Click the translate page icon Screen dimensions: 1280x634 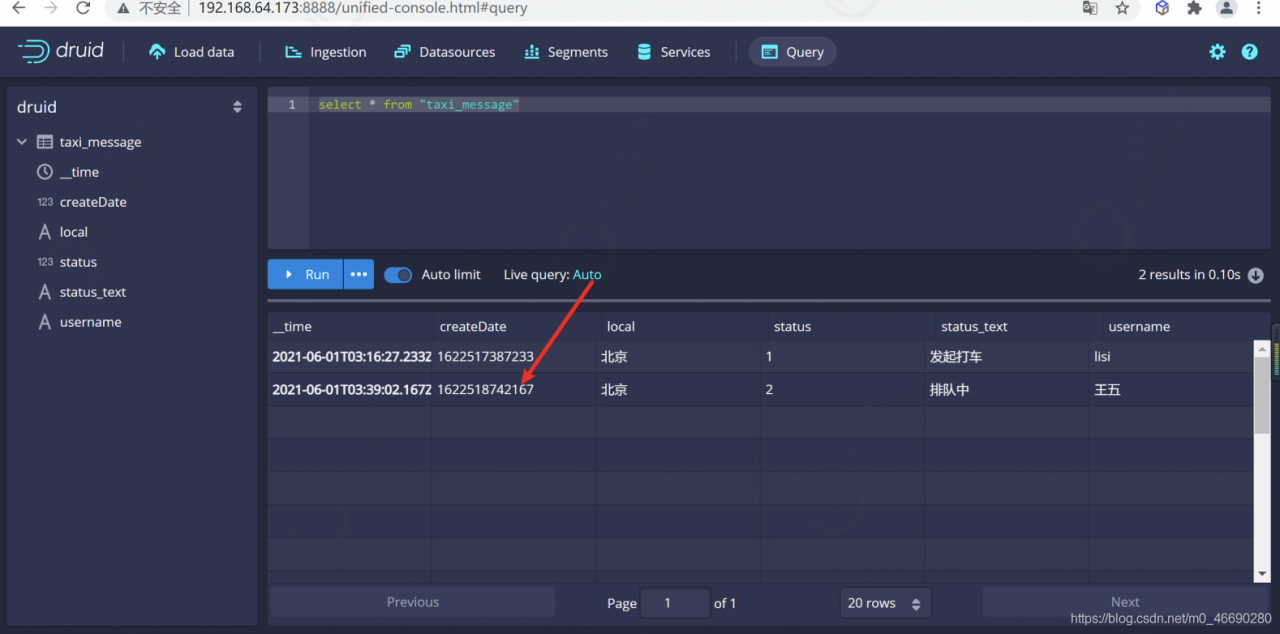tap(1090, 8)
